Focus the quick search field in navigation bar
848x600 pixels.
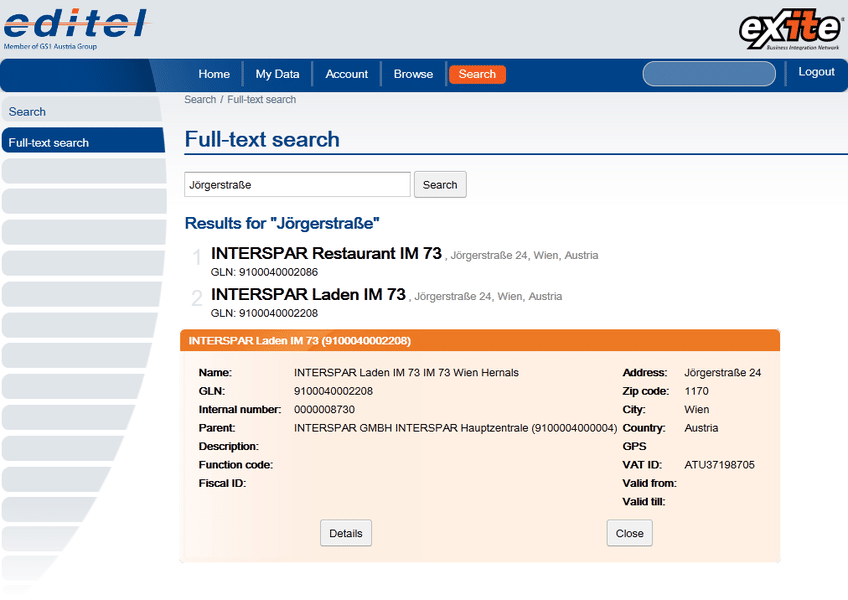709,74
